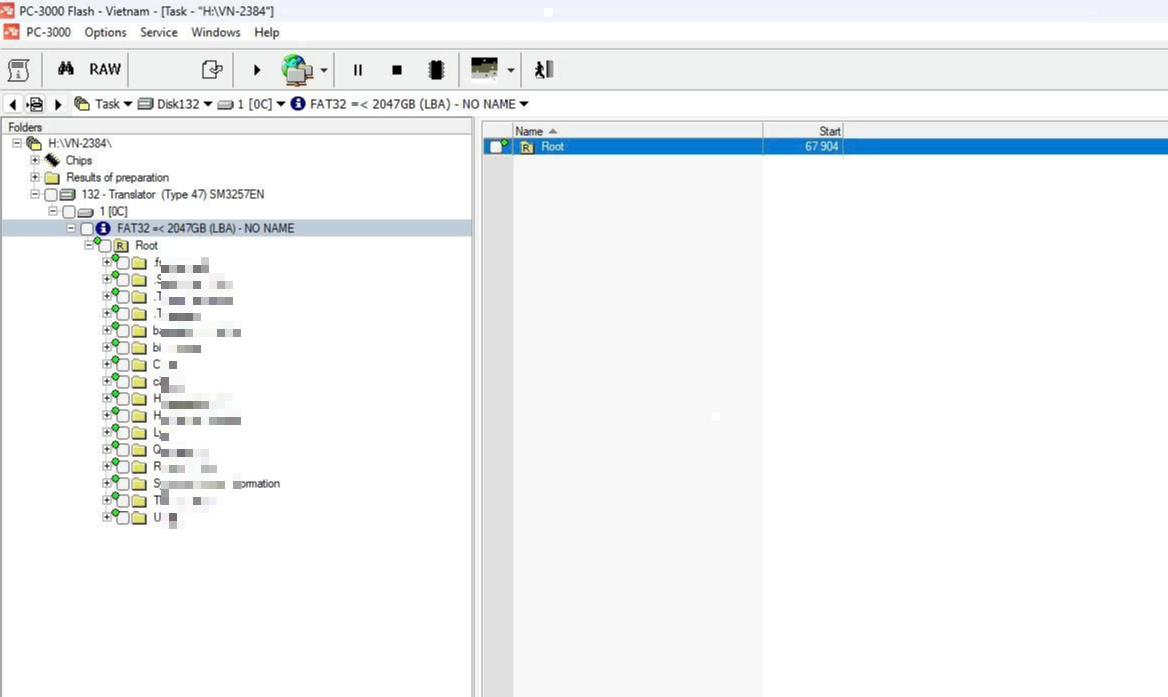This screenshot has height=697, width=1168.
Task: Click the binoculars search icon
Action: click(x=66, y=69)
